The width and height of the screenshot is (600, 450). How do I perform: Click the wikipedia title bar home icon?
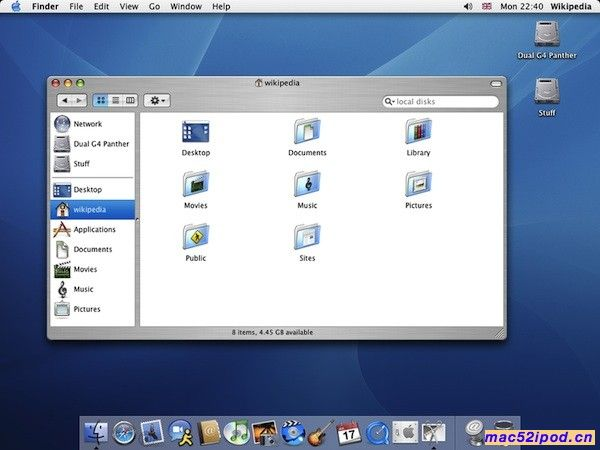tap(259, 83)
